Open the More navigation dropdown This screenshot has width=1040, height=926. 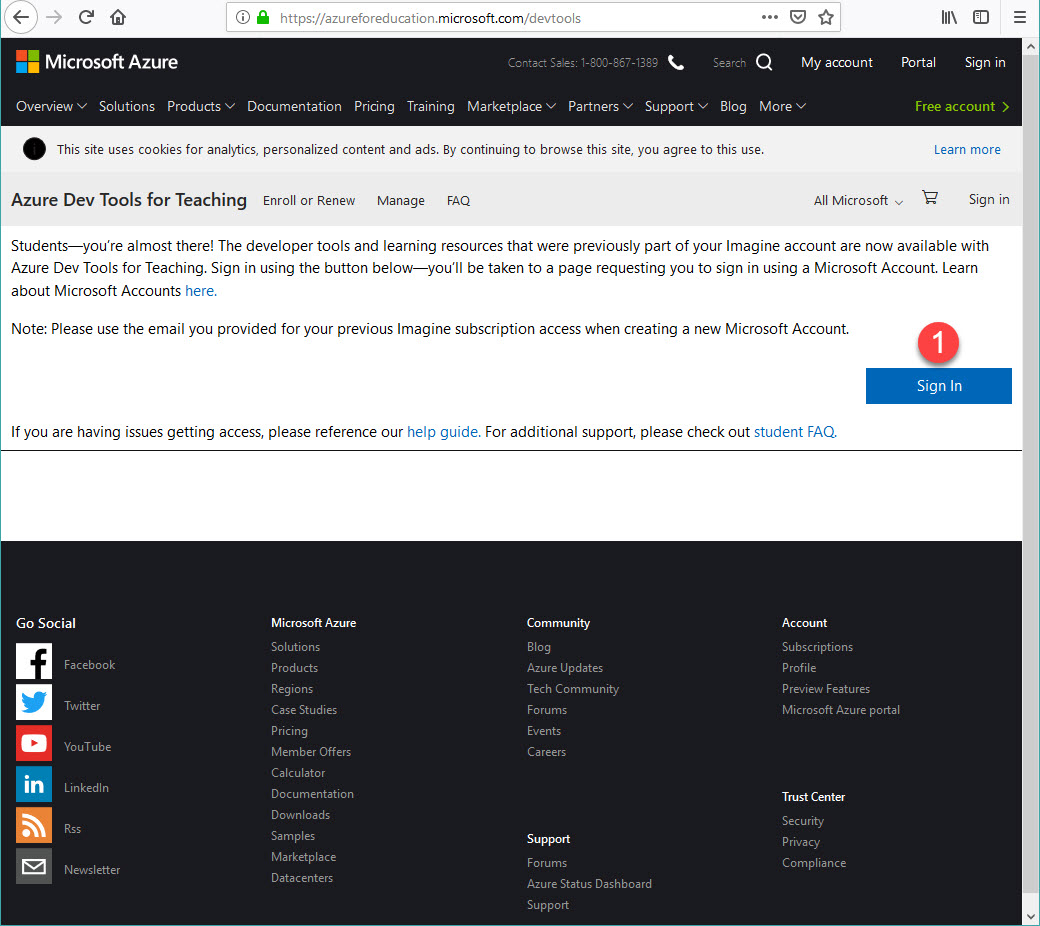pos(782,106)
